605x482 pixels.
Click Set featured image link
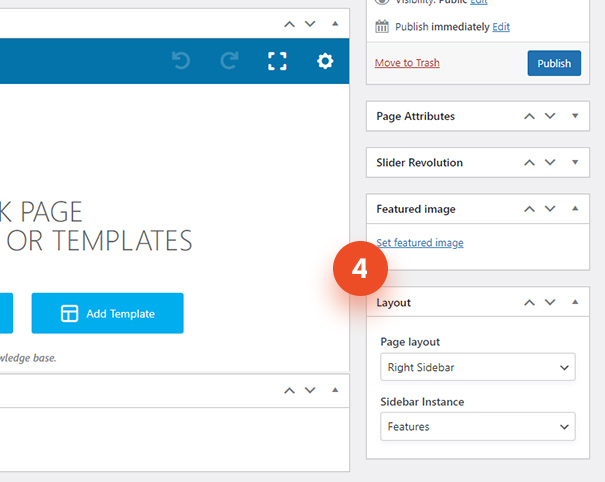420,243
